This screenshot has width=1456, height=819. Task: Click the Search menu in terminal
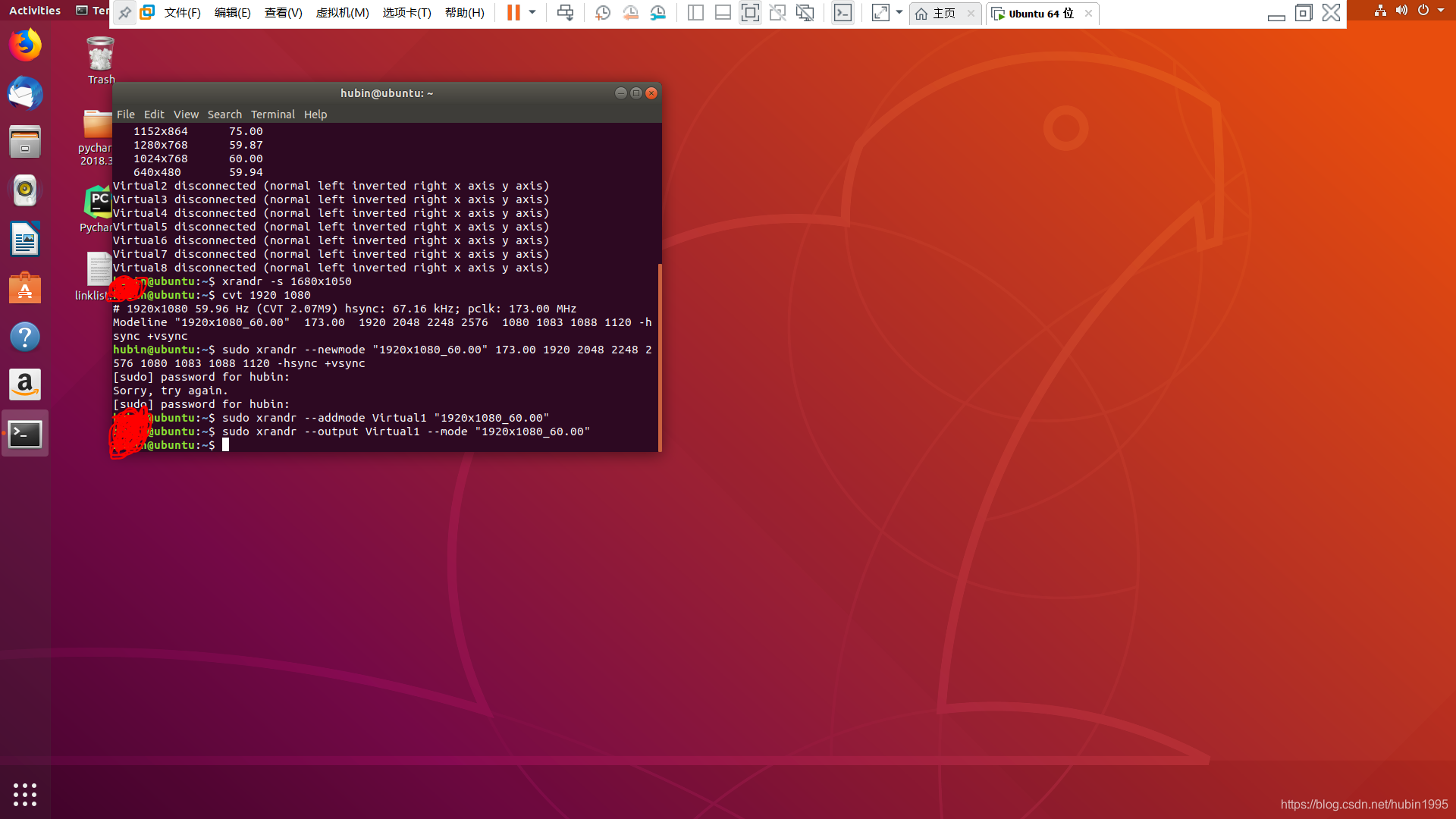[x=224, y=113]
